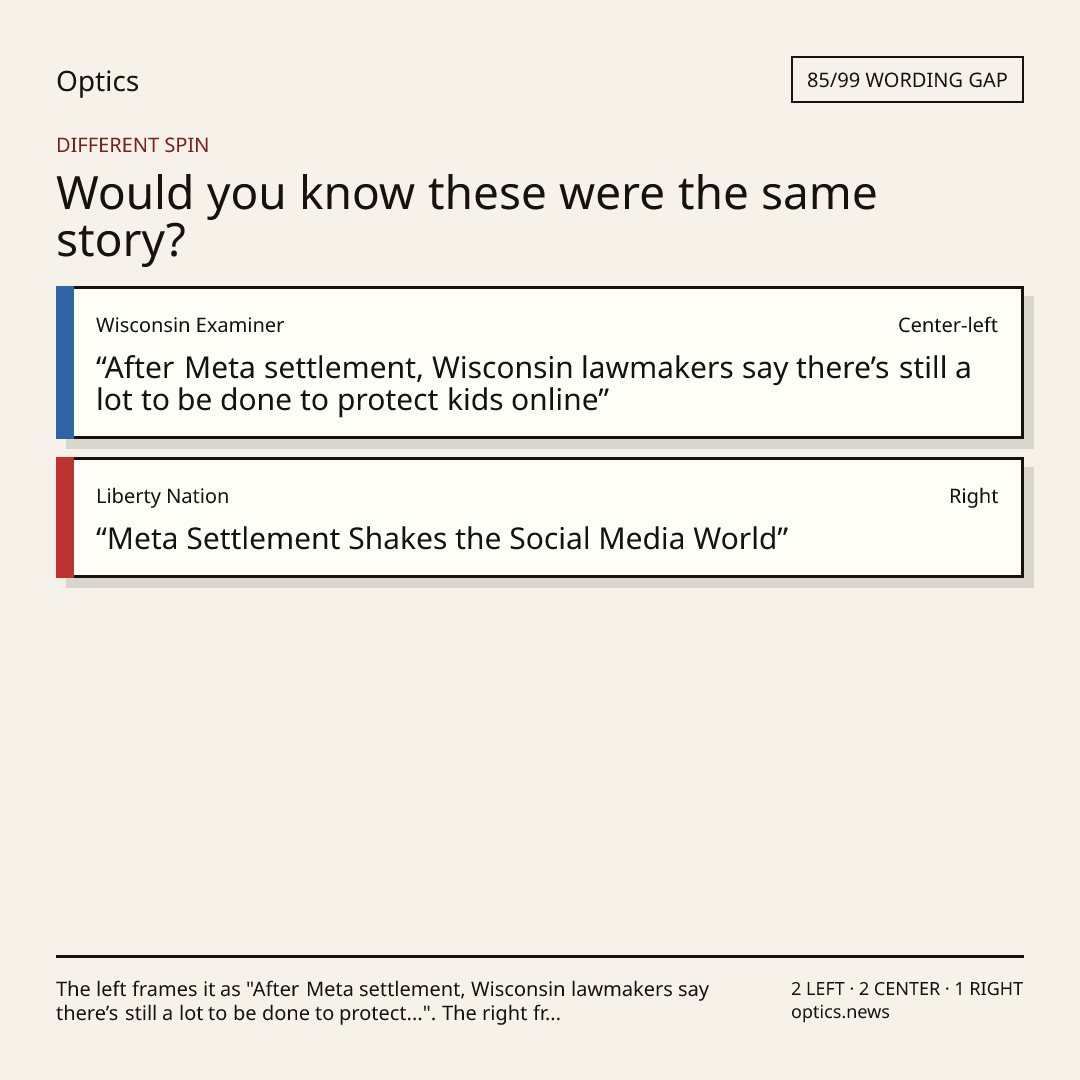Click the horizontal divider above footer
The width and height of the screenshot is (1080, 1080).
540,956
